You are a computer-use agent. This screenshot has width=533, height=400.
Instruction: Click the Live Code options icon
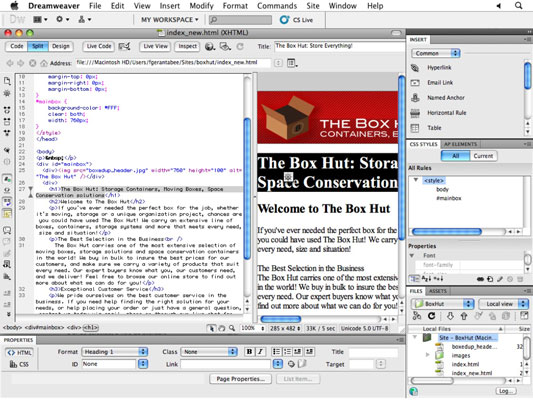click(124, 46)
